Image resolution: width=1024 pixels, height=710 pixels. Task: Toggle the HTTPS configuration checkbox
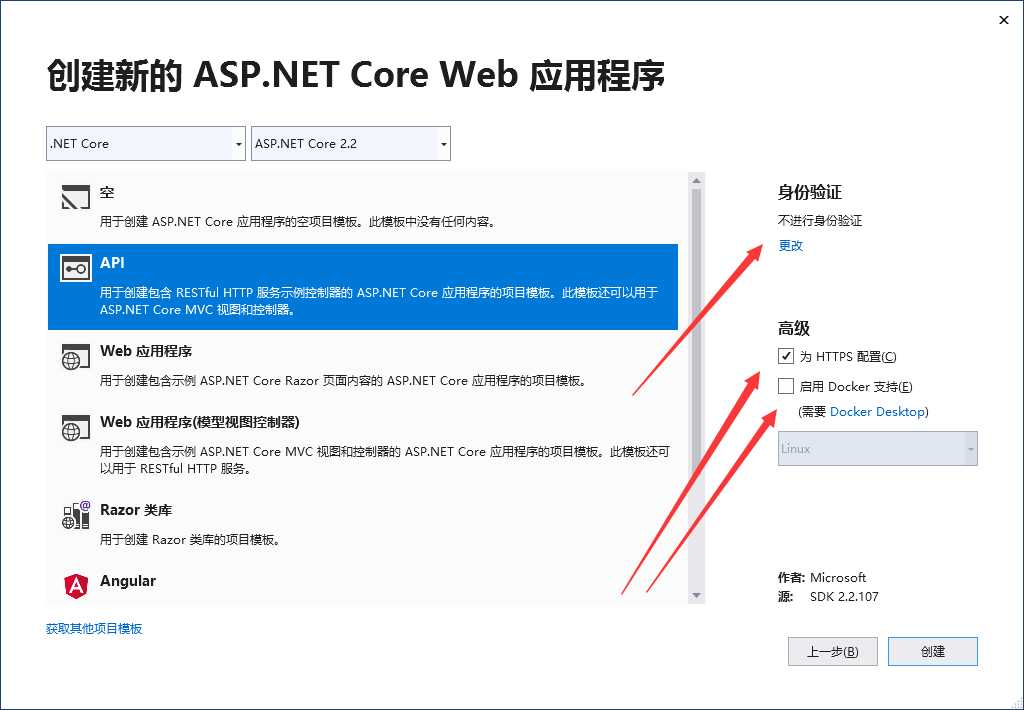(x=786, y=356)
